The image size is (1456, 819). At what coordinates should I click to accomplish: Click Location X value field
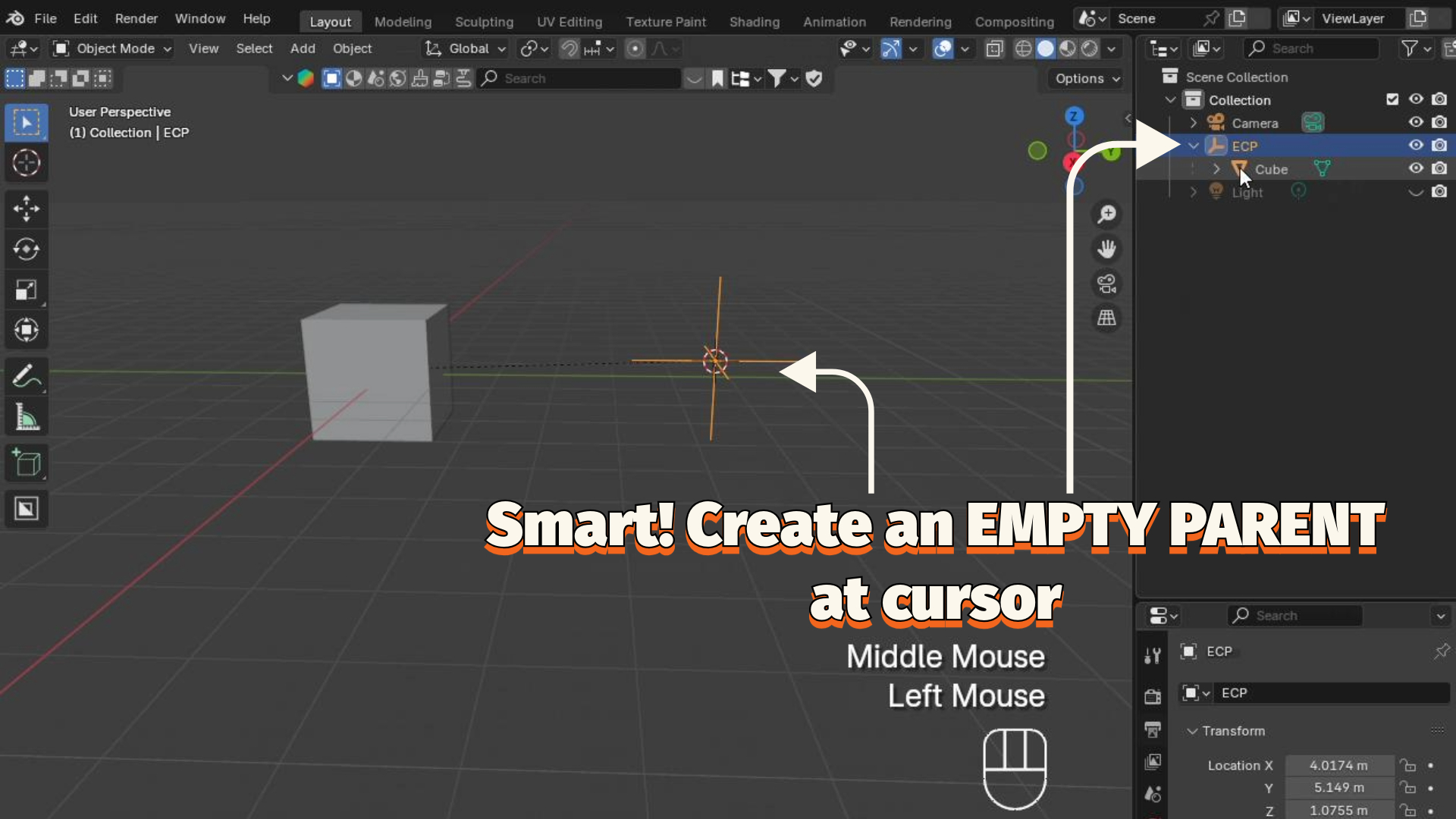click(x=1338, y=765)
